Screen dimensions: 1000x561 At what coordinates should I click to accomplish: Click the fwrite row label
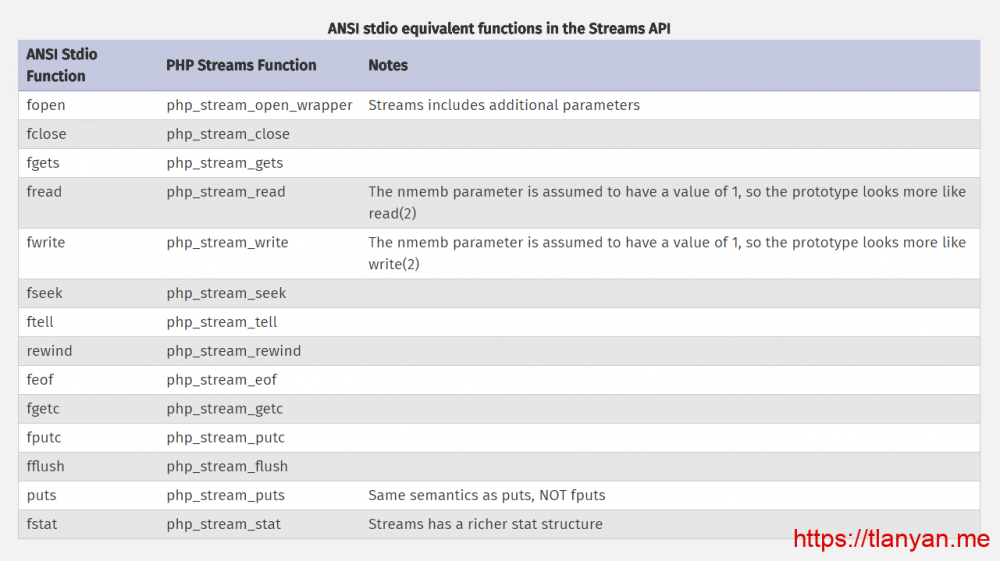(x=46, y=242)
